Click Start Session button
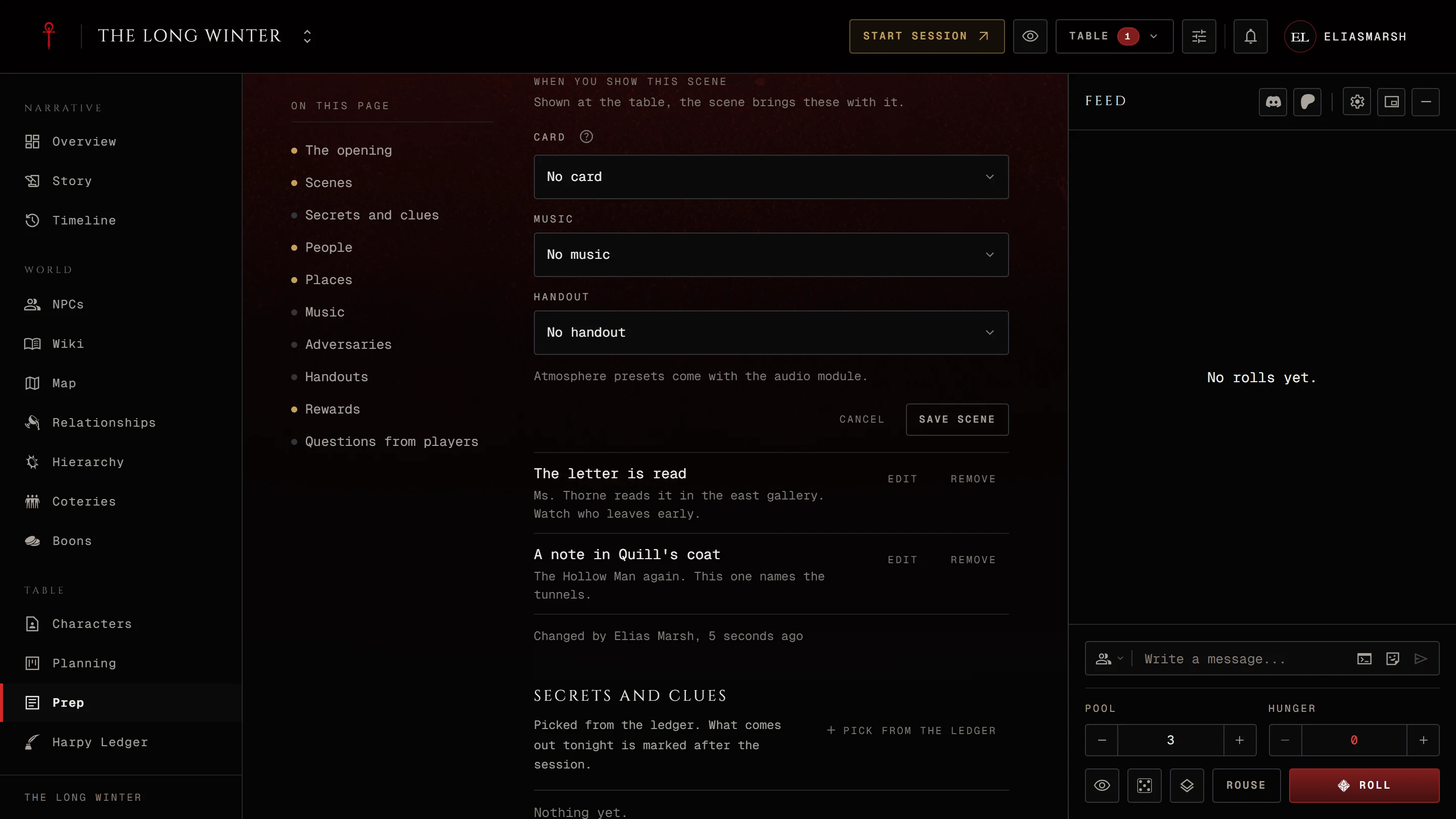The width and height of the screenshot is (1456, 819). [926, 36]
